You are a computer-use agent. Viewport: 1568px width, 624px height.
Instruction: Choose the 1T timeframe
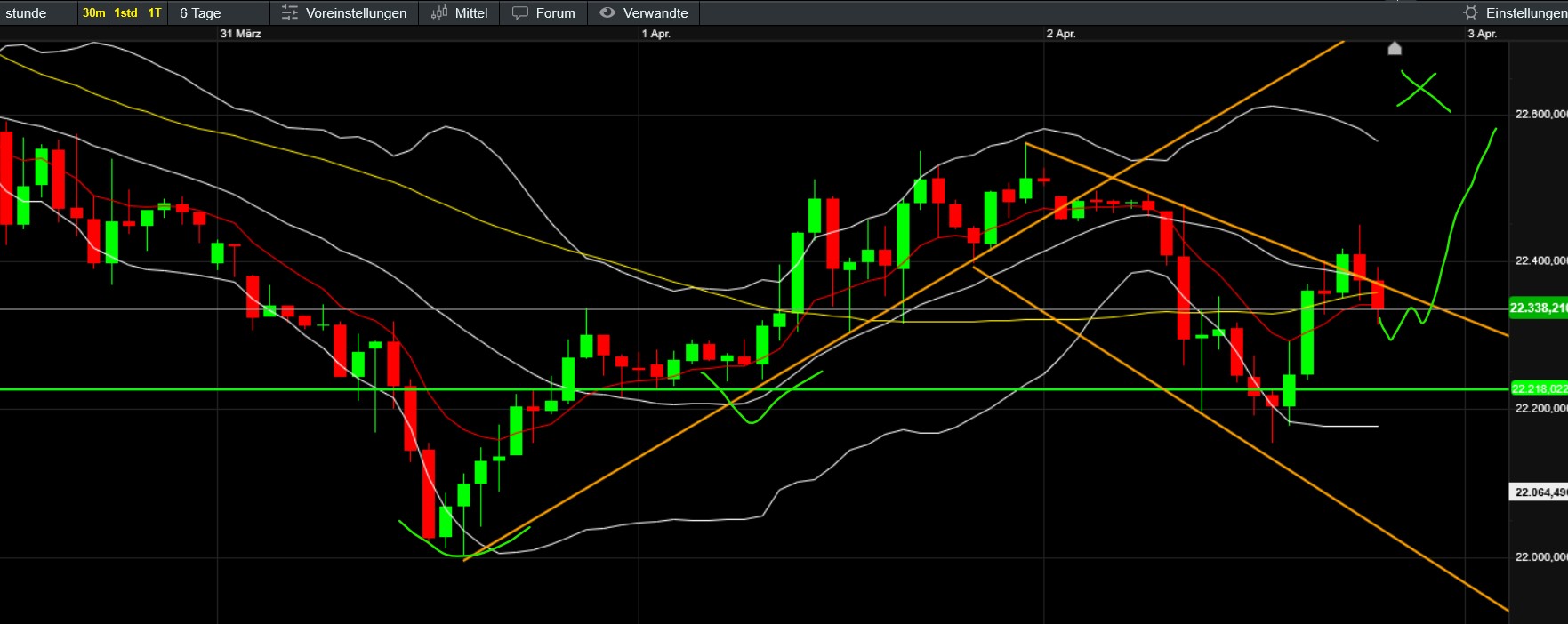pos(155,12)
